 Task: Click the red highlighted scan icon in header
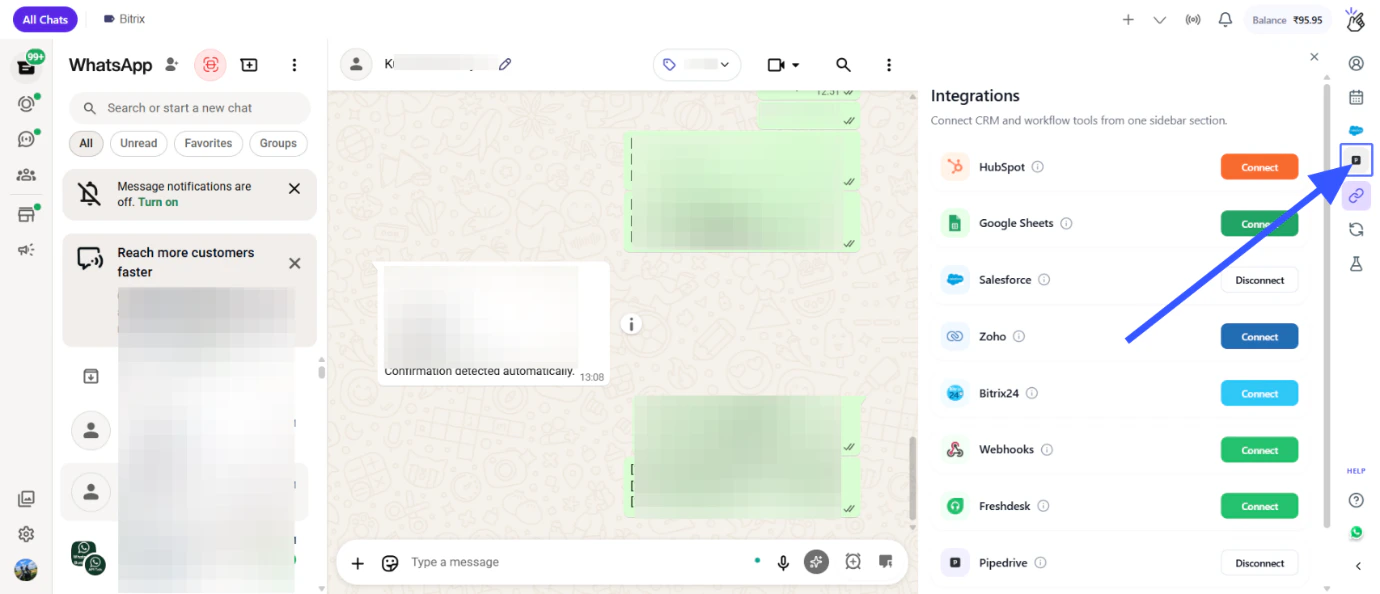pos(210,65)
